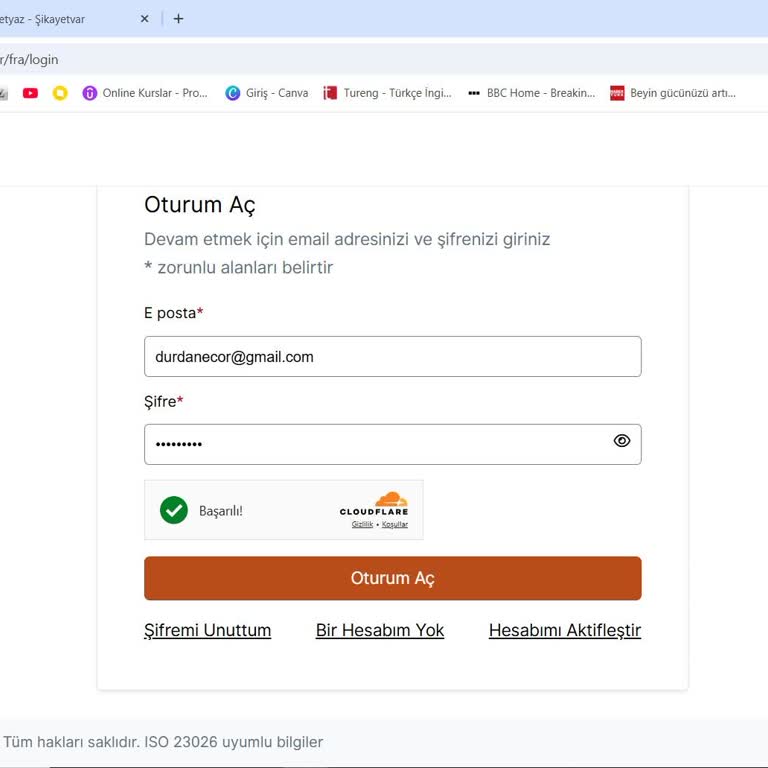Close the Şikayetvar browser tab
The height and width of the screenshot is (768, 768).
[144, 19]
